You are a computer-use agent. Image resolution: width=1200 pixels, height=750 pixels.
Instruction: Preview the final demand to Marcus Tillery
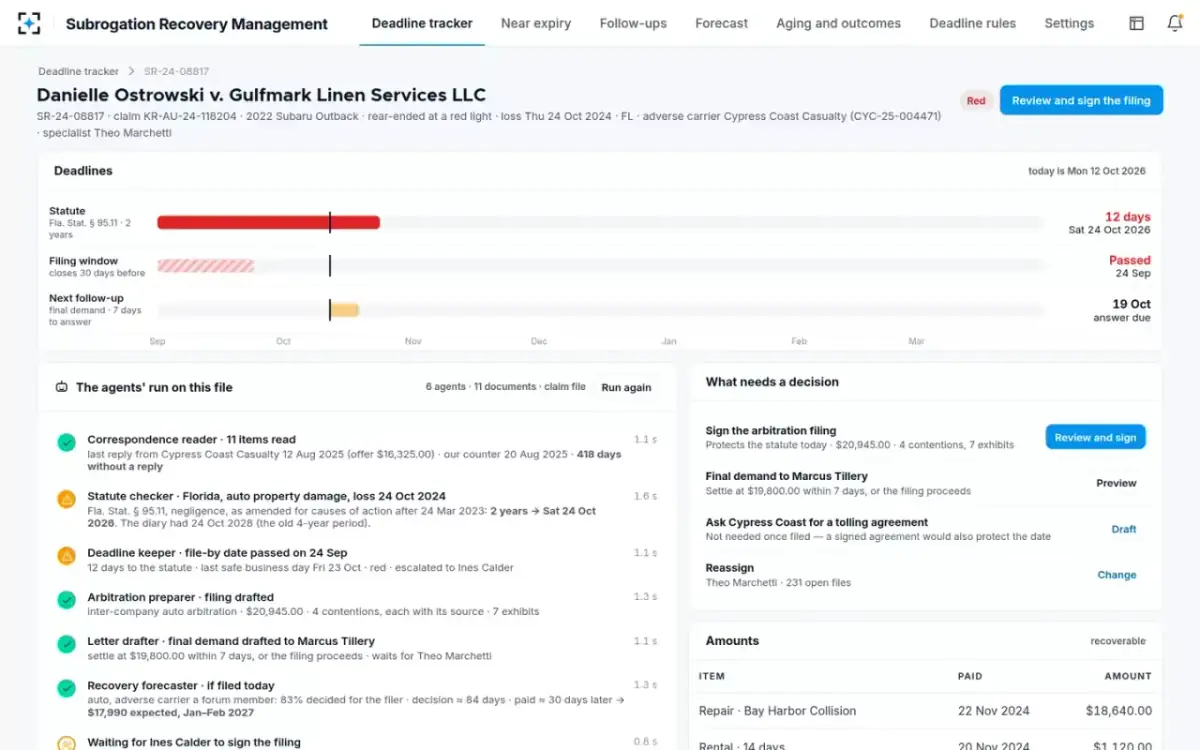pyautogui.click(x=1116, y=483)
